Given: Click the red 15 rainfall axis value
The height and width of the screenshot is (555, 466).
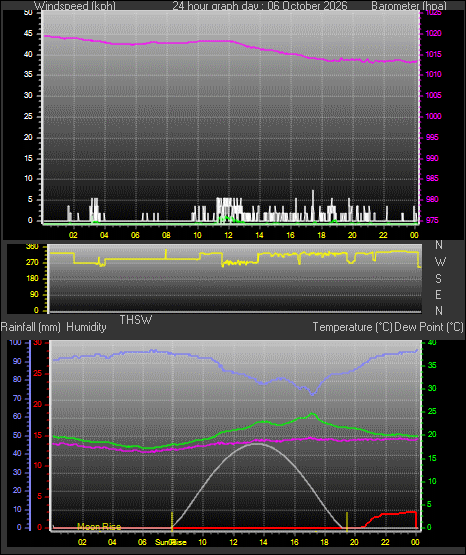Looking at the screenshot, I should click(x=38, y=436).
